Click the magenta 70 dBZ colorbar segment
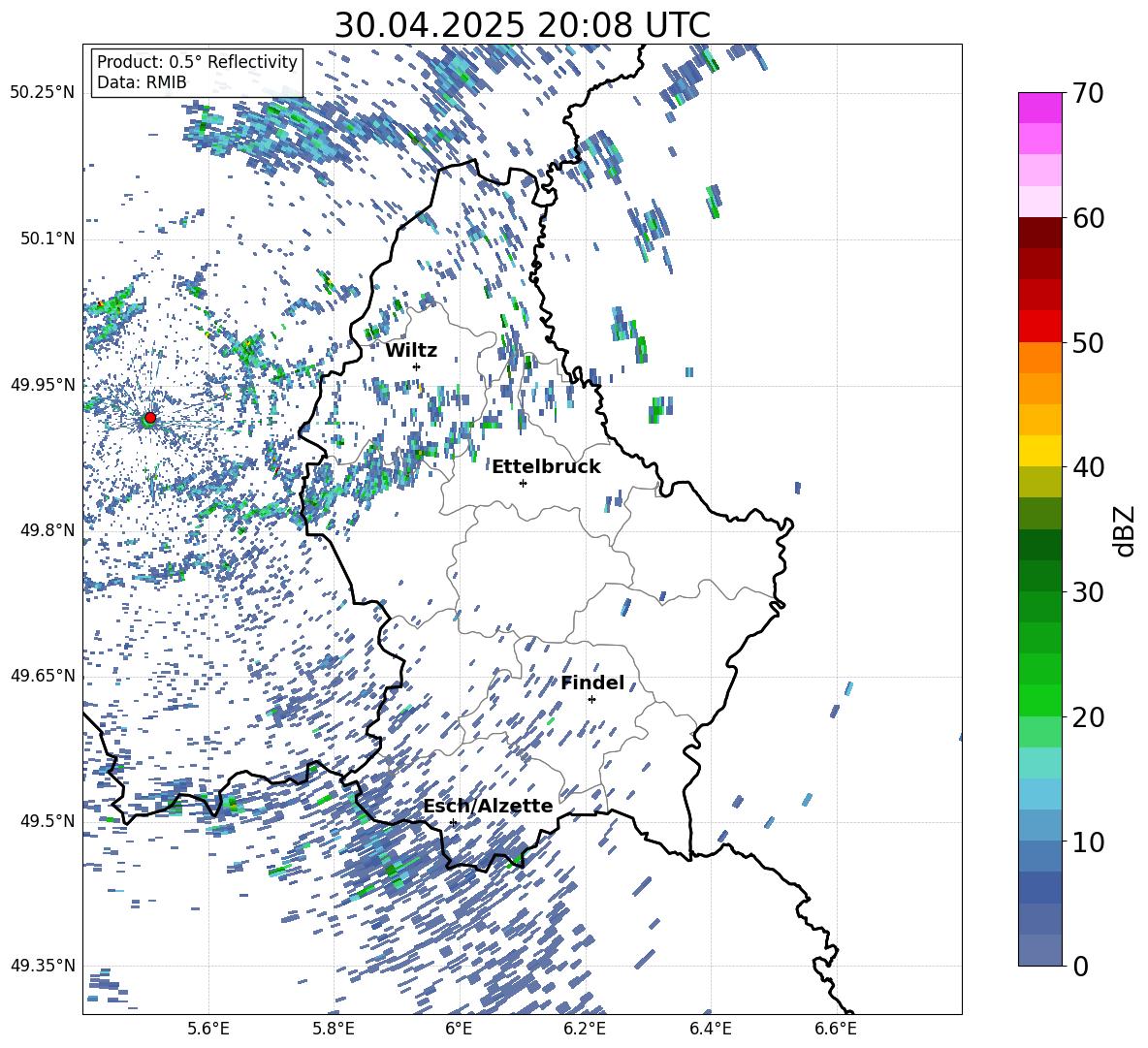The height and width of the screenshot is (1048, 1148). coord(1040,108)
